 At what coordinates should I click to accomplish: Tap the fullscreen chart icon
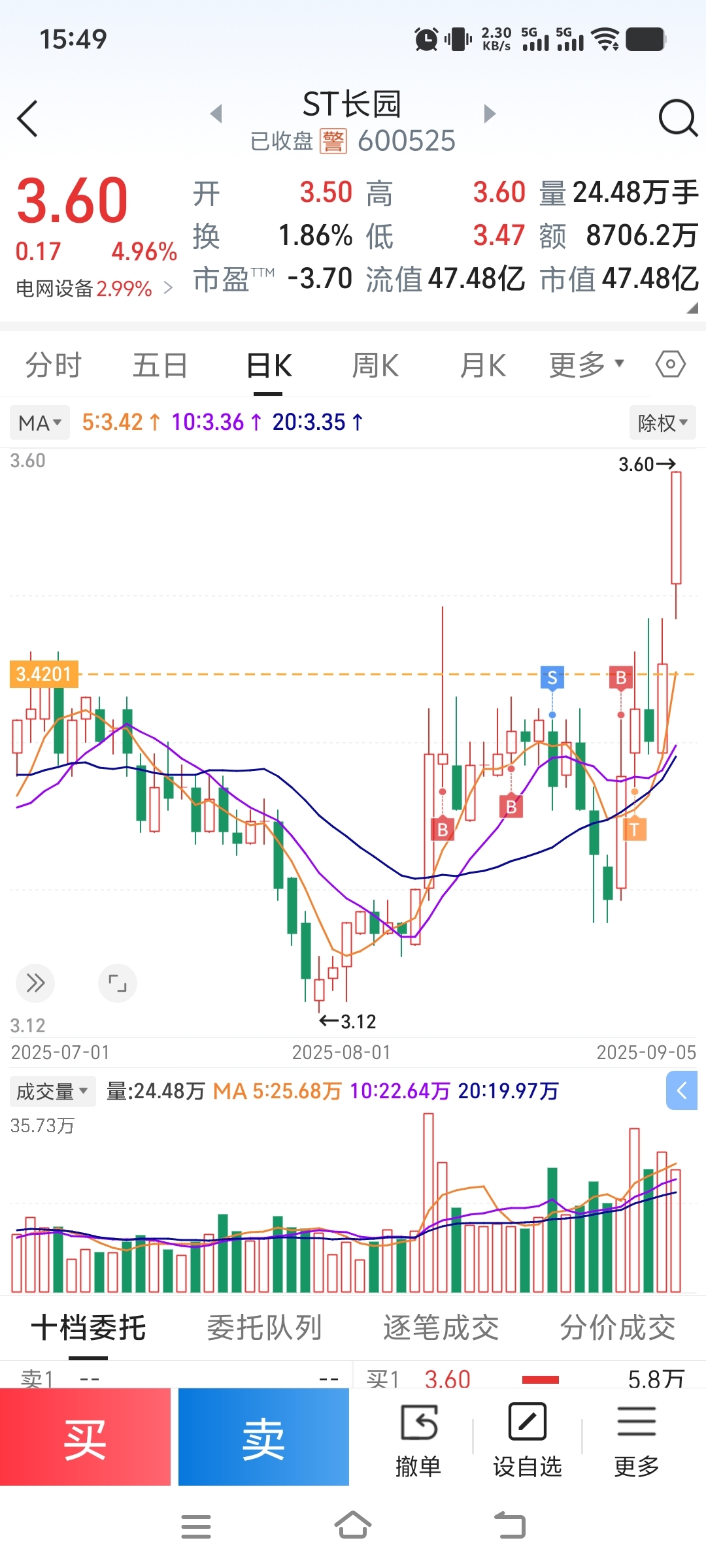tap(118, 983)
